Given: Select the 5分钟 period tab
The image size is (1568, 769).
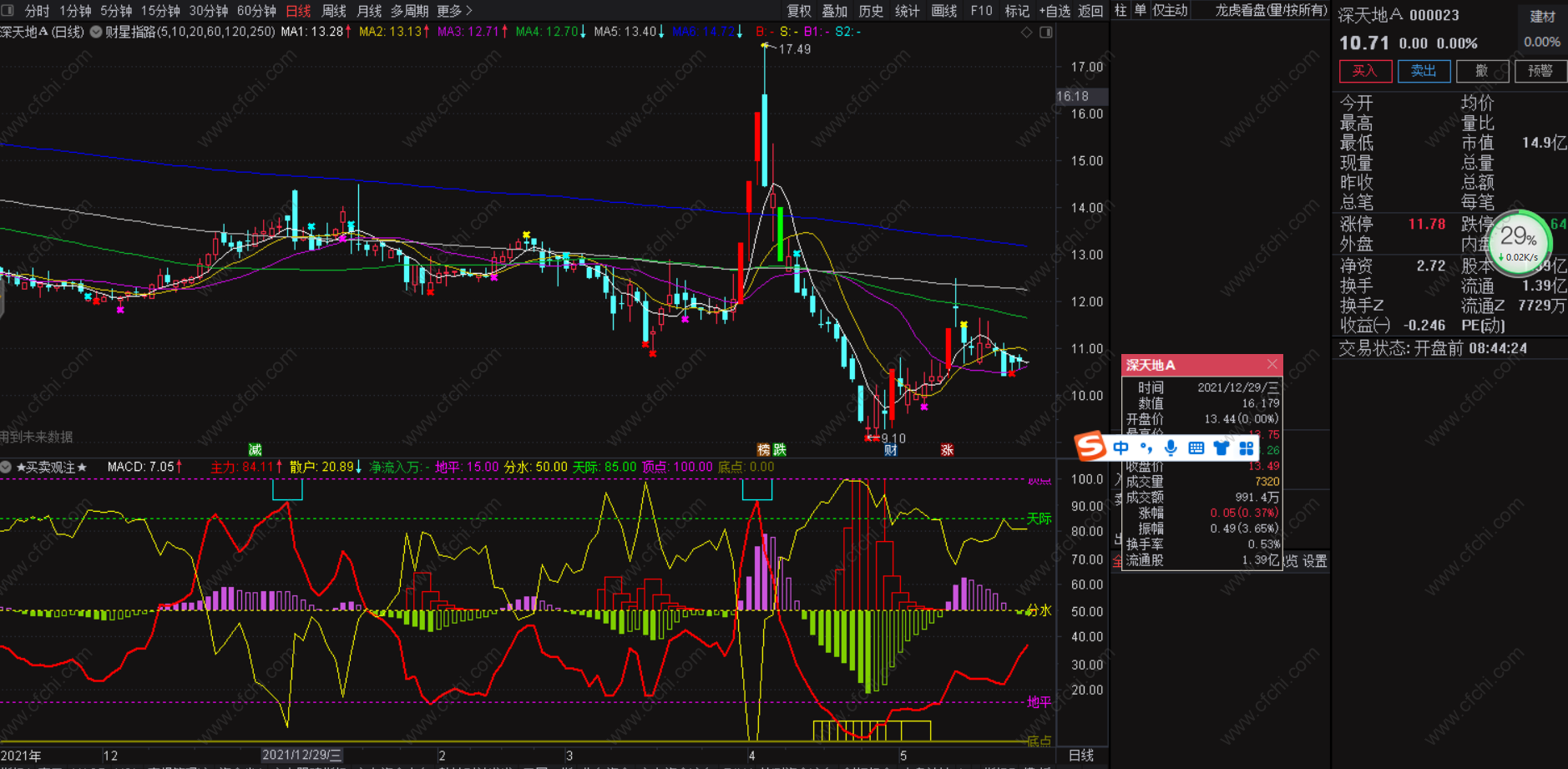Looking at the screenshot, I should pos(116,11).
